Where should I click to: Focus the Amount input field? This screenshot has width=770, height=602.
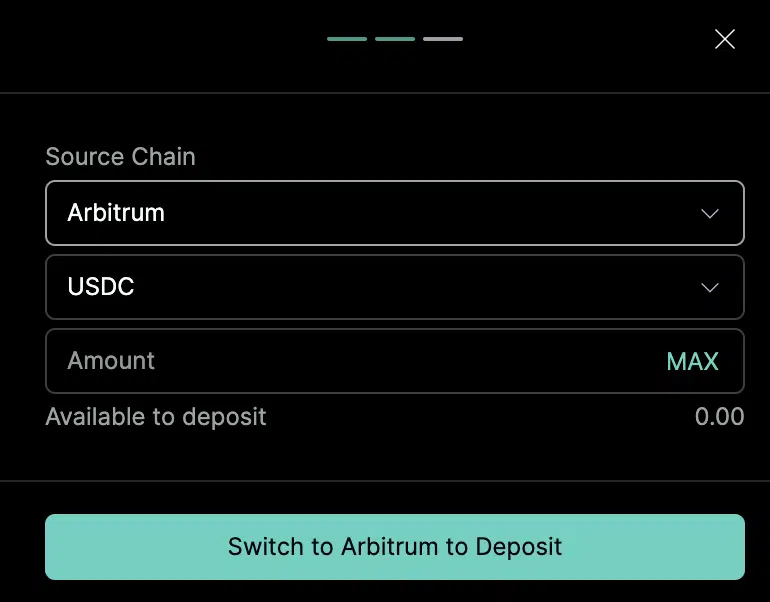point(350,361)
